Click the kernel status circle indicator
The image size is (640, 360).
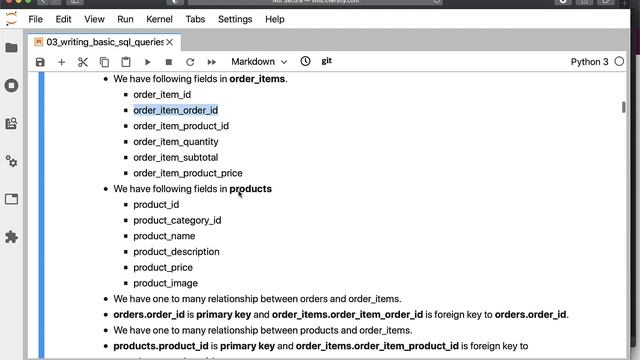[x=619, y=62]
